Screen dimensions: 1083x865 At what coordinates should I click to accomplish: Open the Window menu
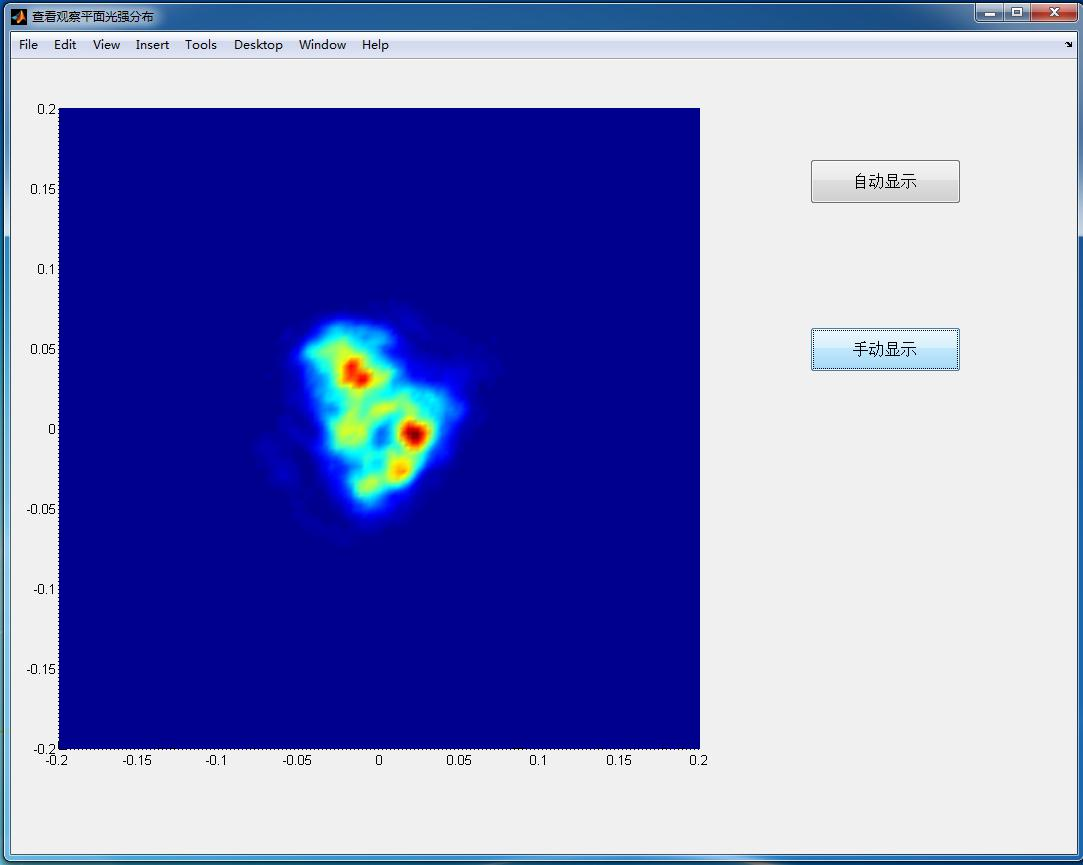tap(323, 45)
